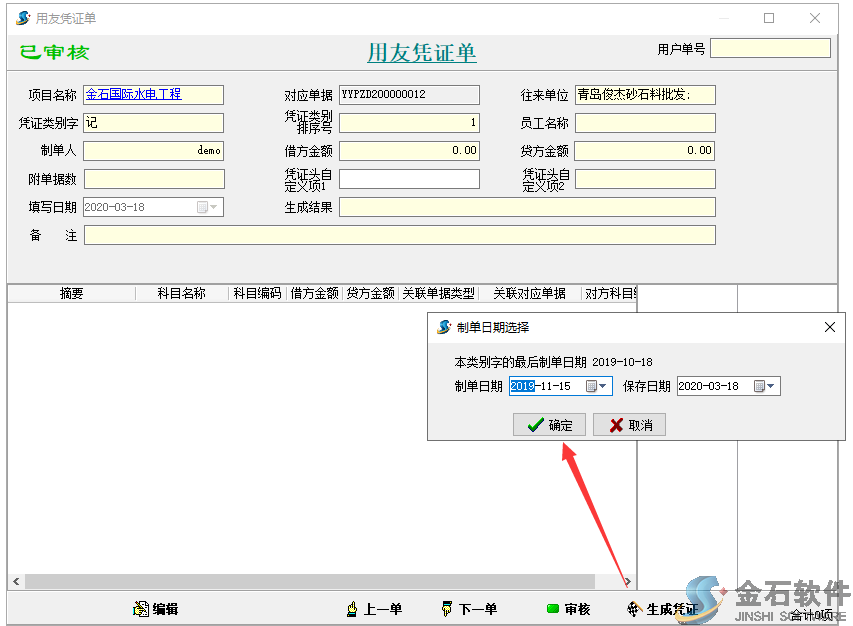Open the 金石国际水电工程 project link
This screenshot has width=853, height=626.
(133, 94)
